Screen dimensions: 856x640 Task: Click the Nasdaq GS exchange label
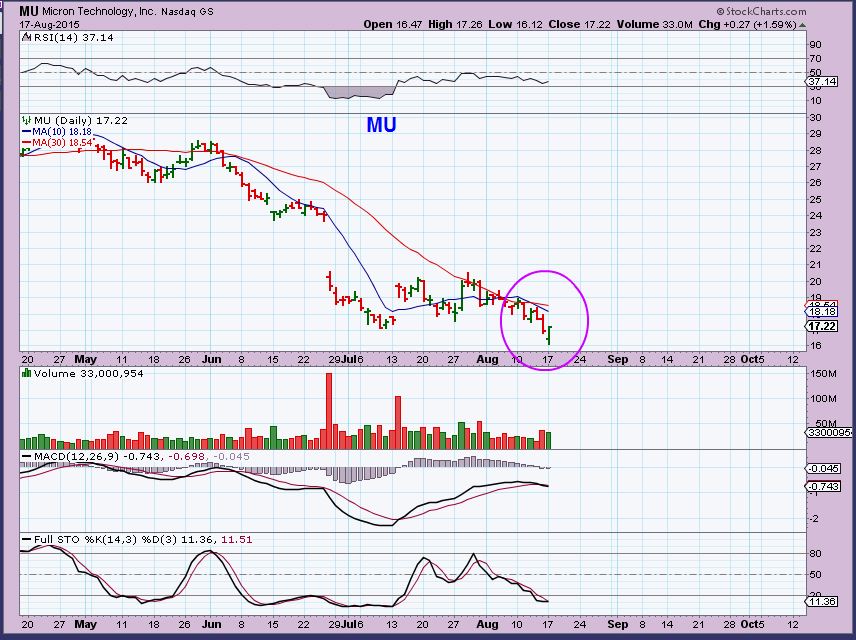187,11
